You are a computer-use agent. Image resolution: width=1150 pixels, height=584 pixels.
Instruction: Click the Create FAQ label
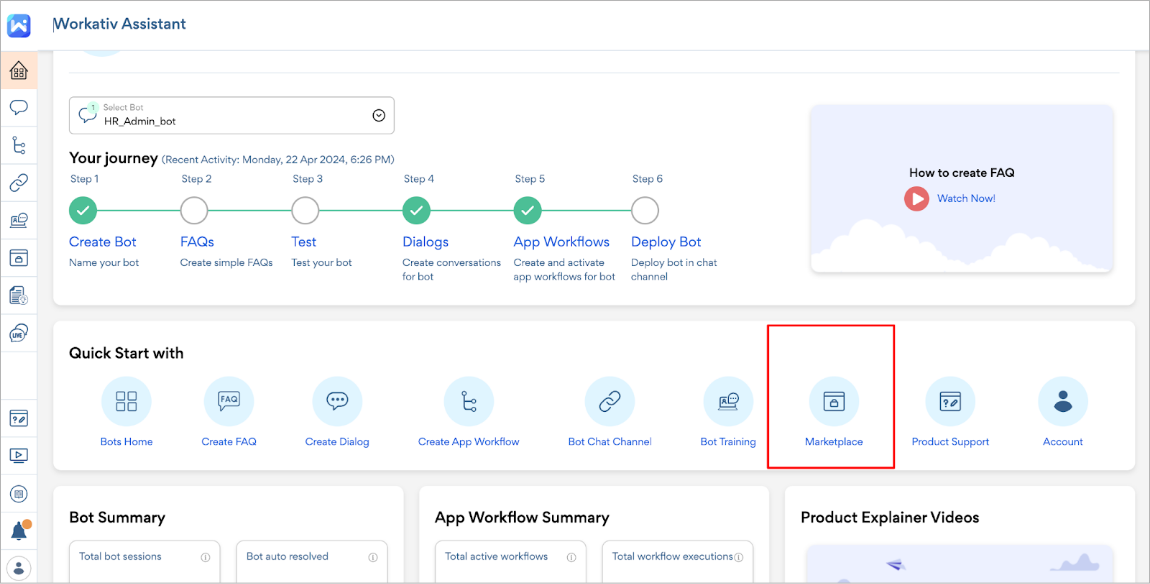pyautogui.click(x=229, y=442)
